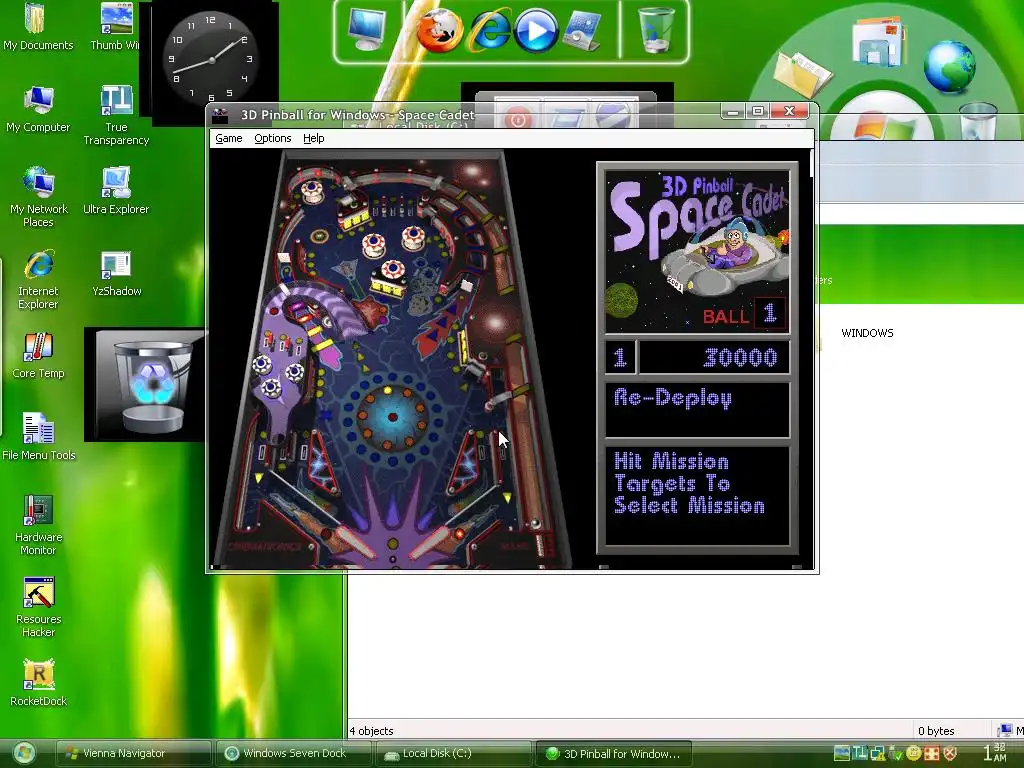Viewport: 1024px width, 768px height.
Task: Open True Transparency desktop shortcut
Action: pos(116,116)
